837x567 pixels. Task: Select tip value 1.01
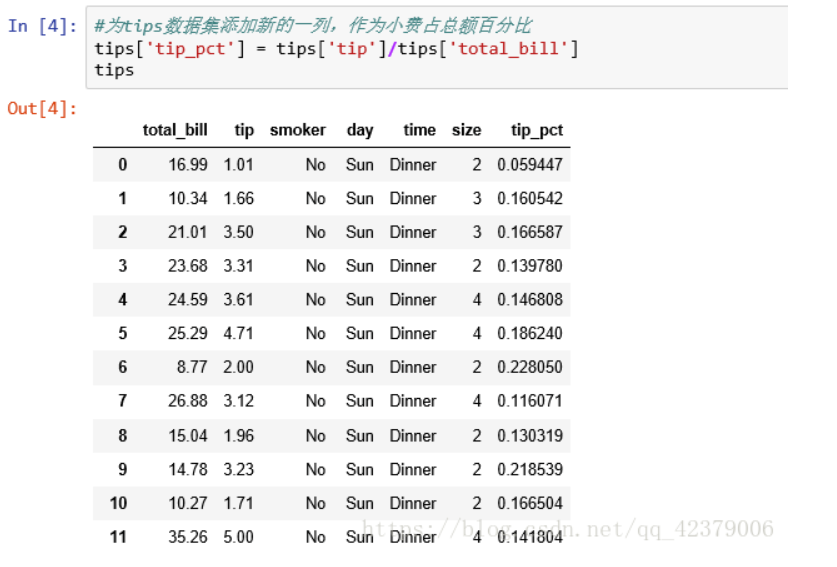[x=239, y=164]
